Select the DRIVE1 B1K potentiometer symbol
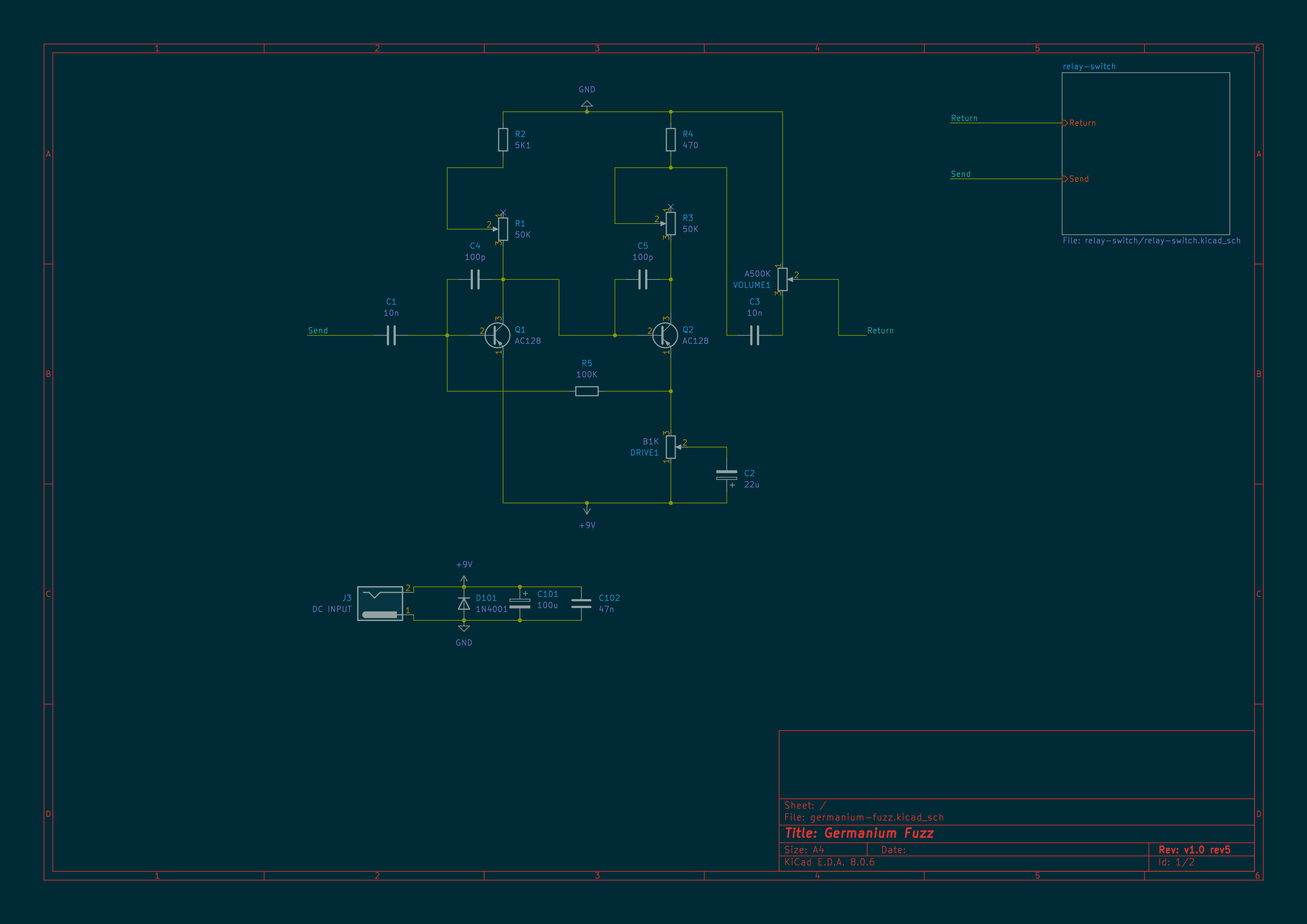Screen dimensions: 1307x924 (670, 447)
